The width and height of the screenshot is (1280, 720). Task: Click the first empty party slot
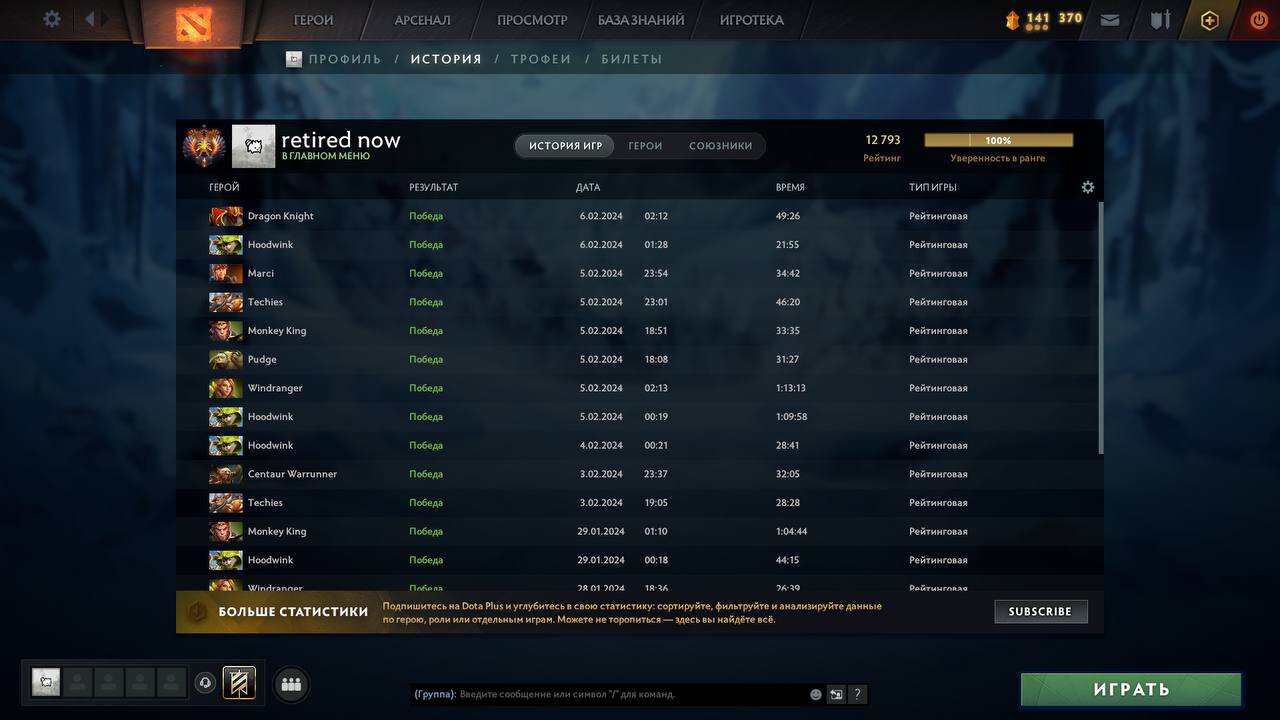pyautogui.click(x=78, y=683)
